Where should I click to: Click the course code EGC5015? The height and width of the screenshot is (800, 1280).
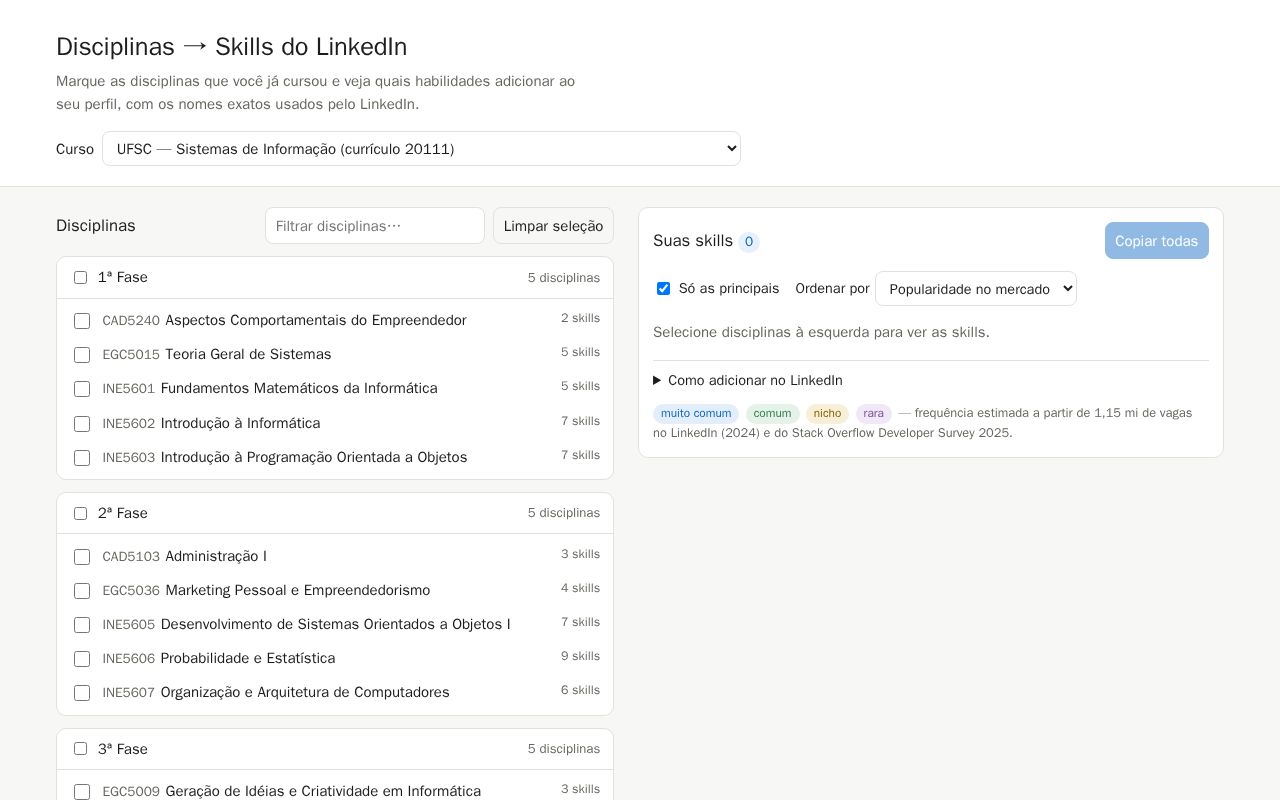pos(131,355)
